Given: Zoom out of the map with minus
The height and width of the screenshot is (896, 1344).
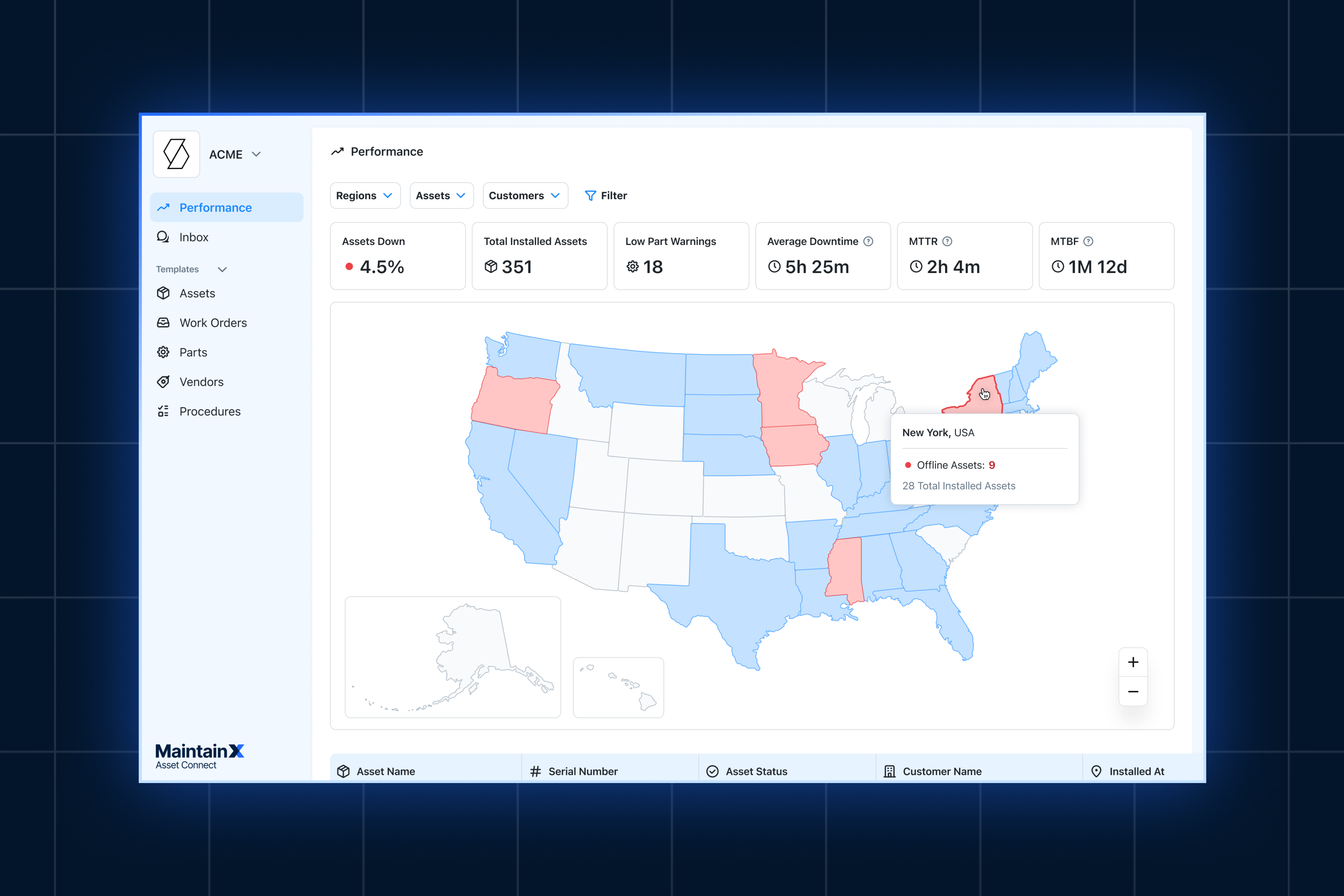Looking at the screenshot, I should click(x=1133, y=691).
